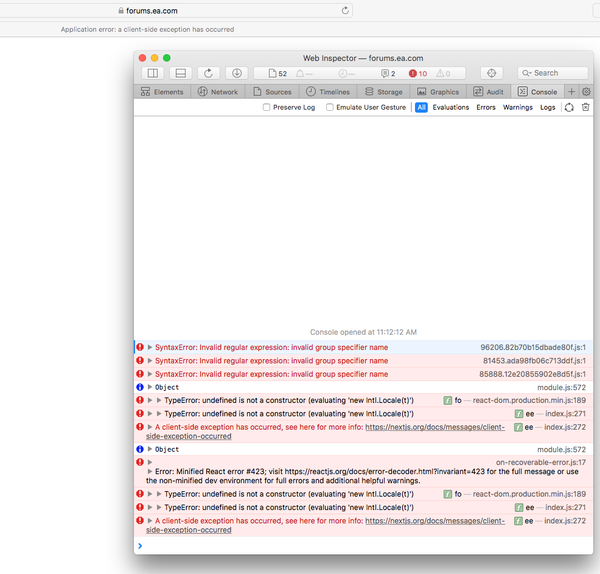Expand first SyntaxError entry for 96206 file
Screen dimensions: 600x574
[150, 347]
